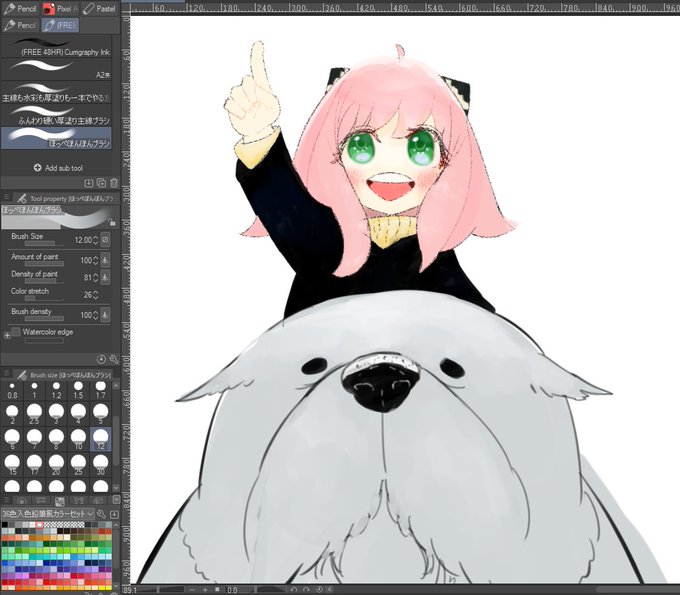This screenshot has height=595, width=680.
Task: Click the Density of paint slider
Action: tap(44, 281)
